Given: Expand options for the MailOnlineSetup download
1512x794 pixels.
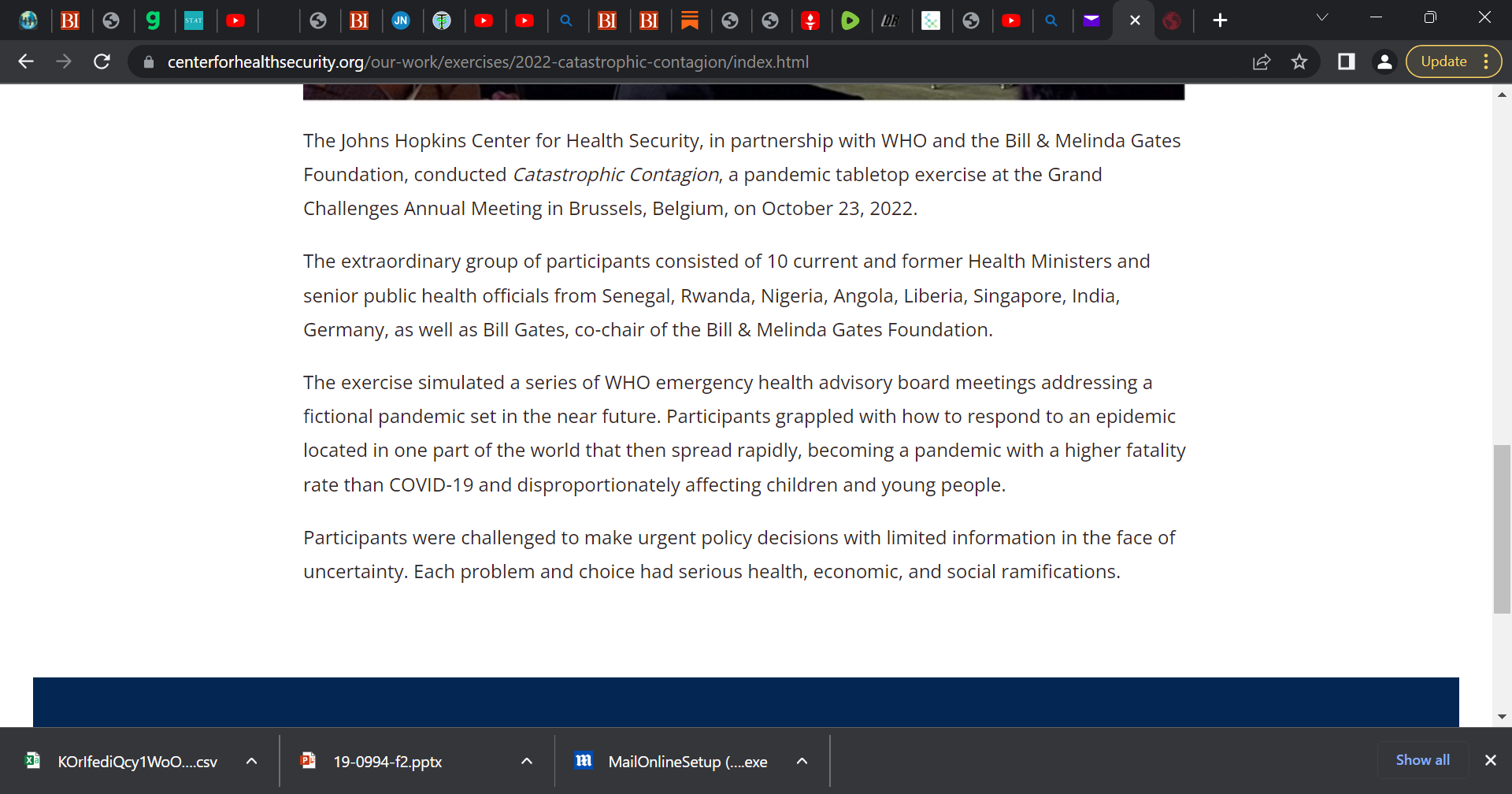Looking at the screenshot, I should pos(802,761).
